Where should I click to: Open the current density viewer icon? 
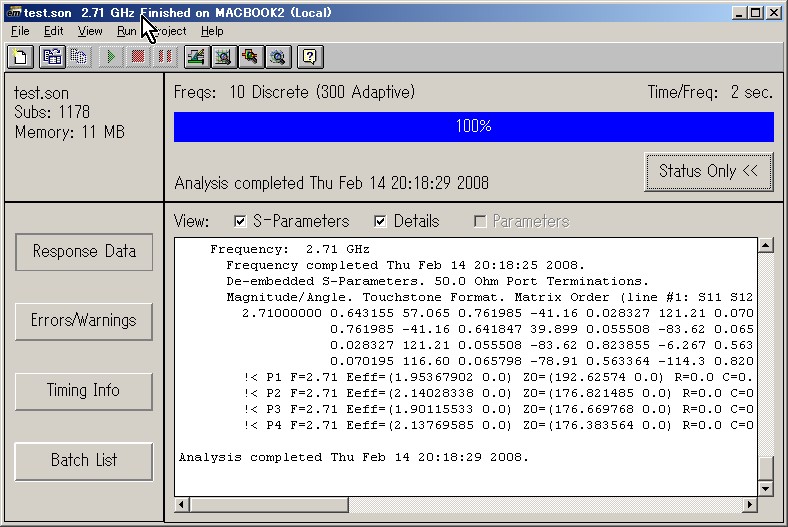point(251,56)
